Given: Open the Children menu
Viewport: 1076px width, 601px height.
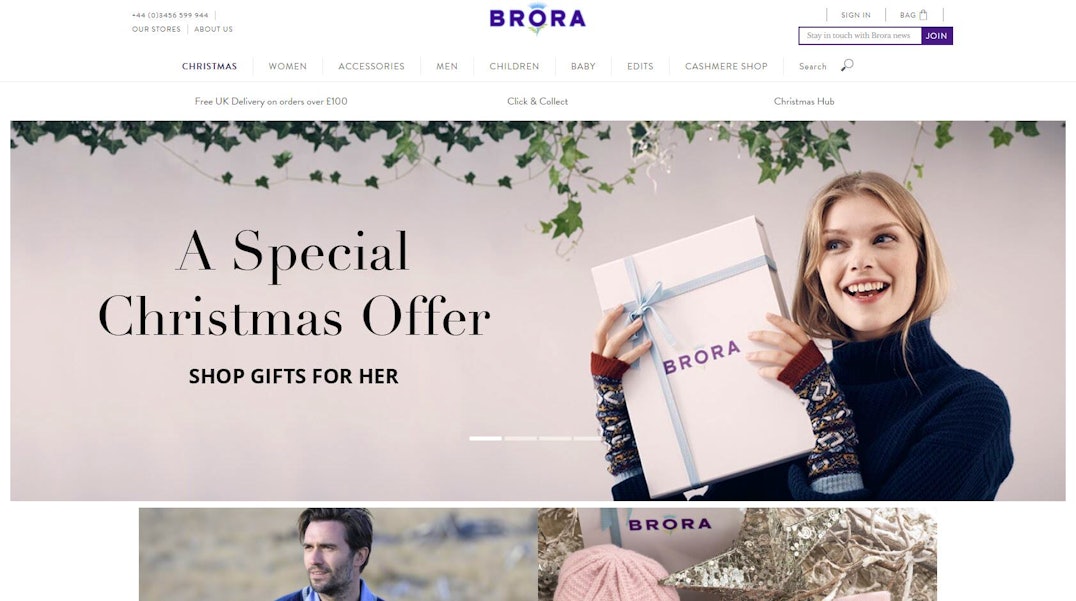Looking at the screenshot, I should pos(514,67).
